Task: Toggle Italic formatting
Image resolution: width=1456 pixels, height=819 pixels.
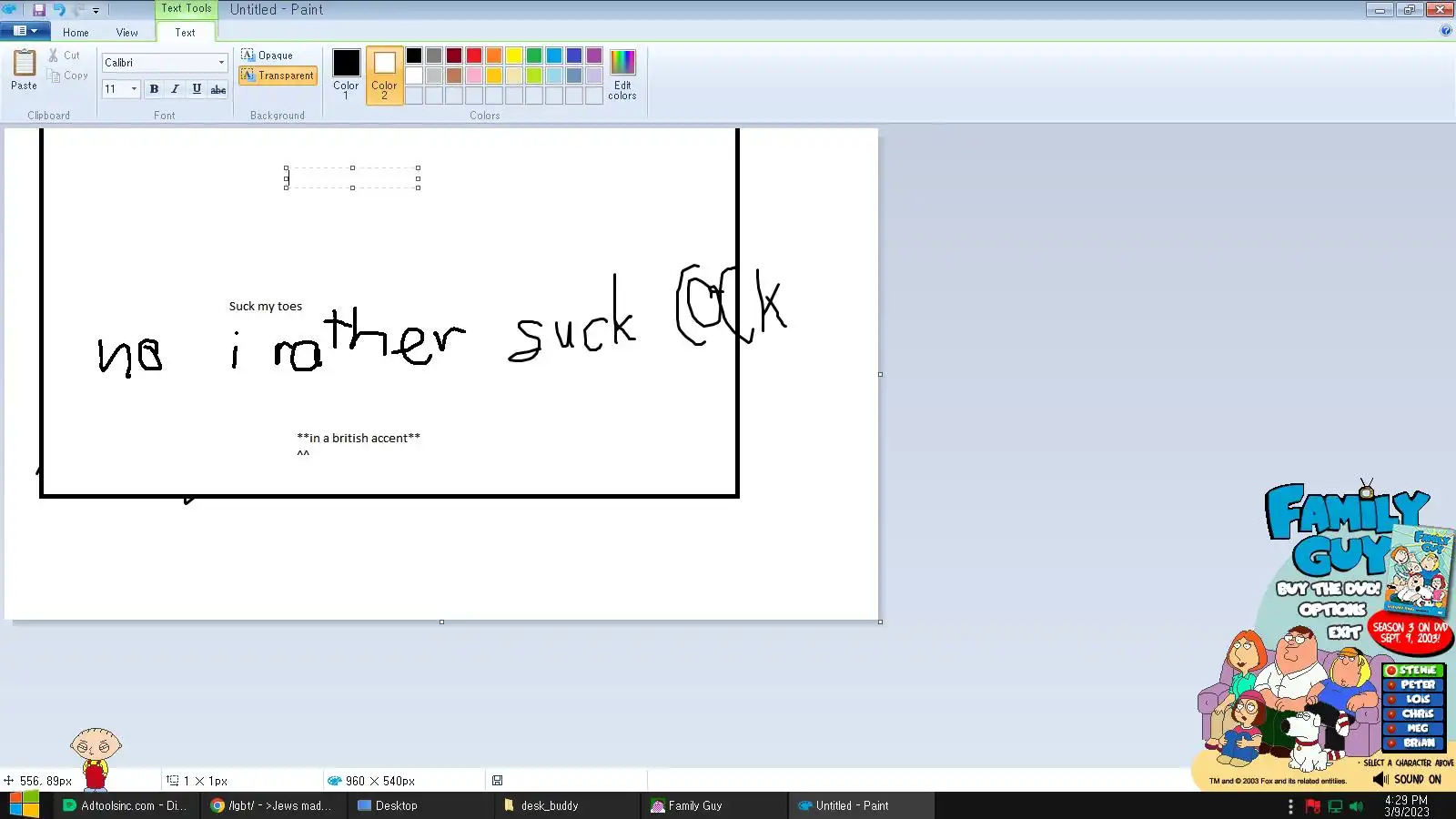Action: [175, 89]
